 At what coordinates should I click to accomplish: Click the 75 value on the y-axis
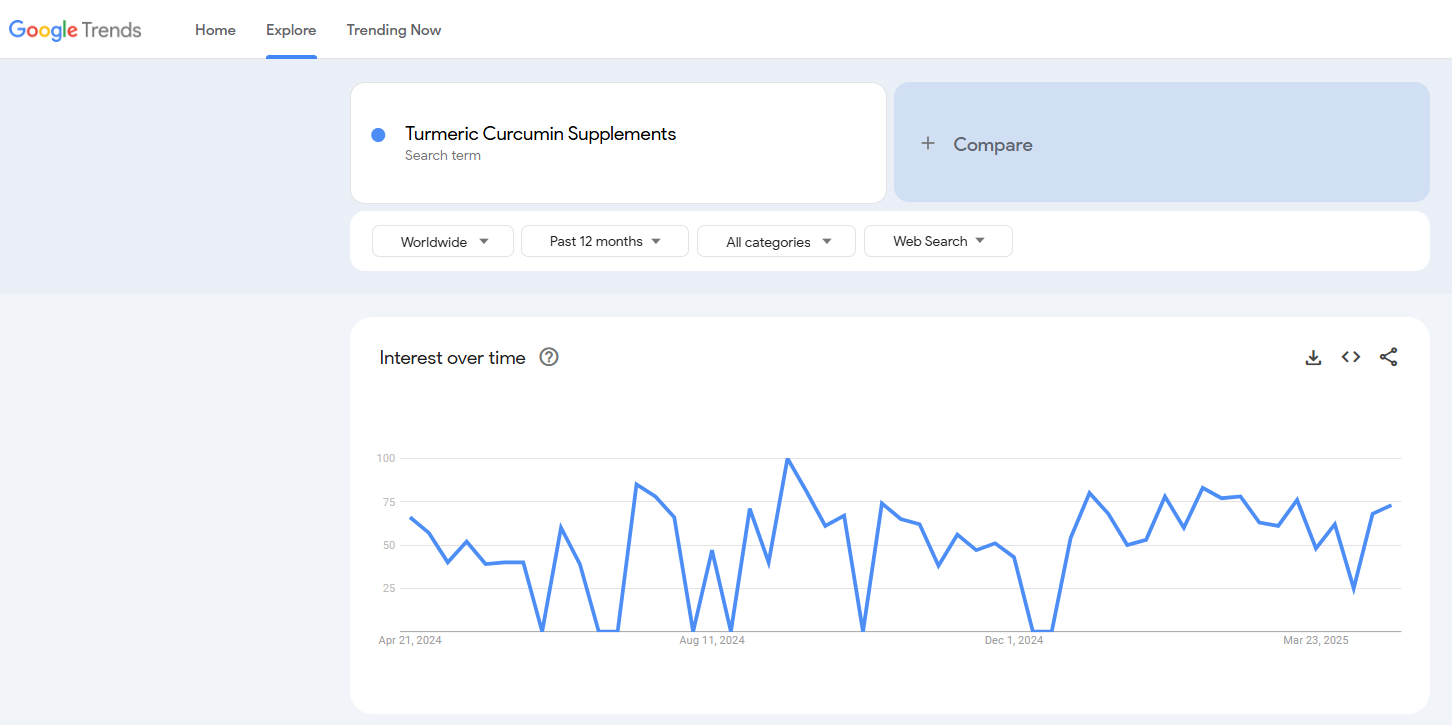(x=389, y=502)
